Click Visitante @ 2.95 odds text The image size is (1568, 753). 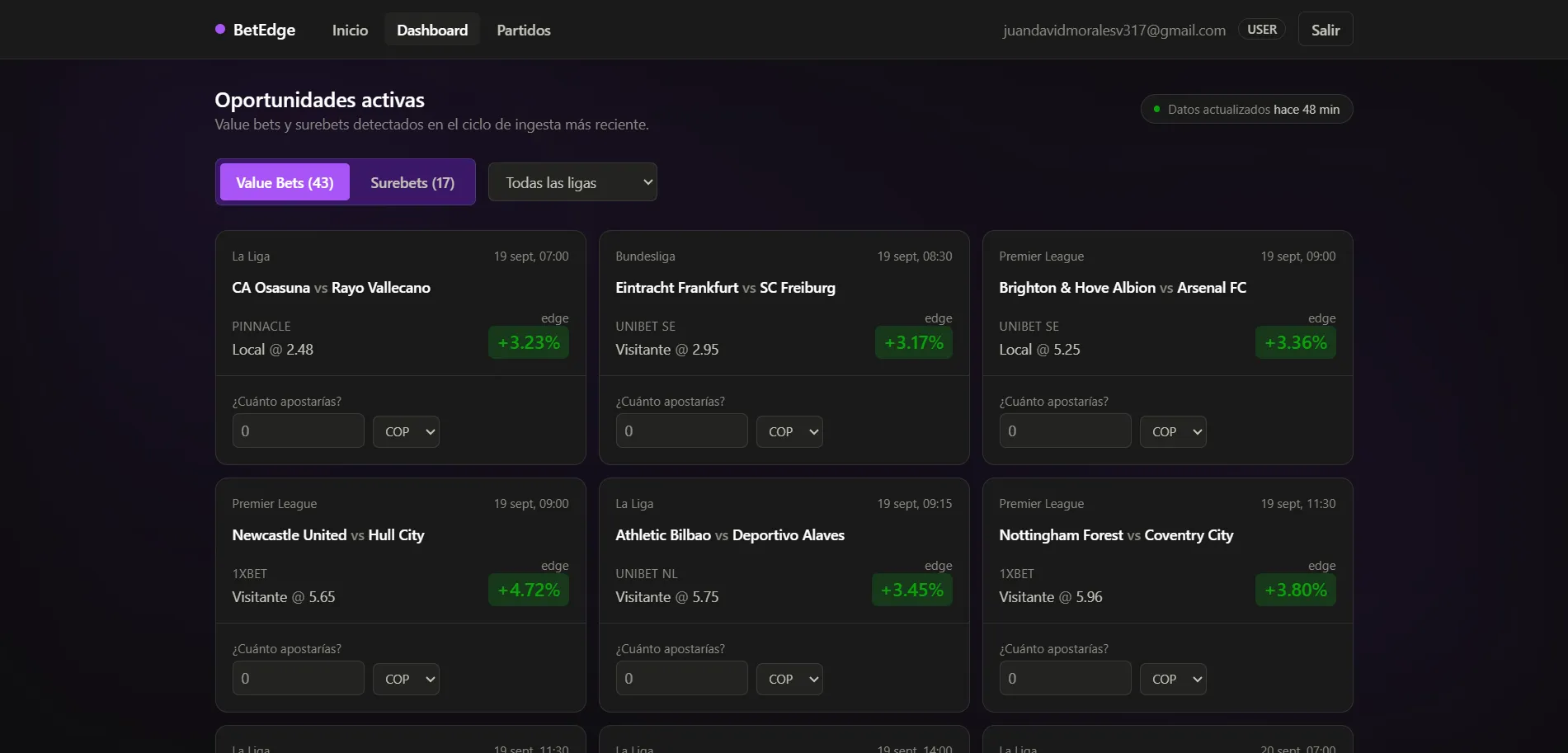pyautogui.click(x=666, y=350)
